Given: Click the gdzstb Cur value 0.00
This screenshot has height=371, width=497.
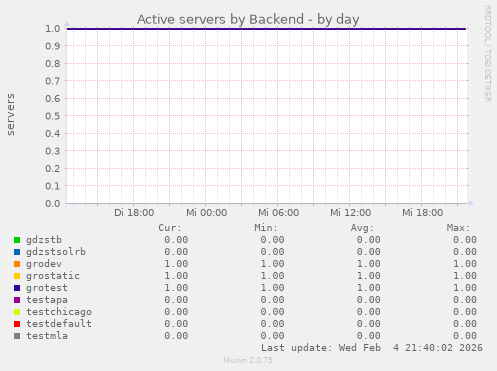Looking at the screenshot, I should tap(176, 240).
